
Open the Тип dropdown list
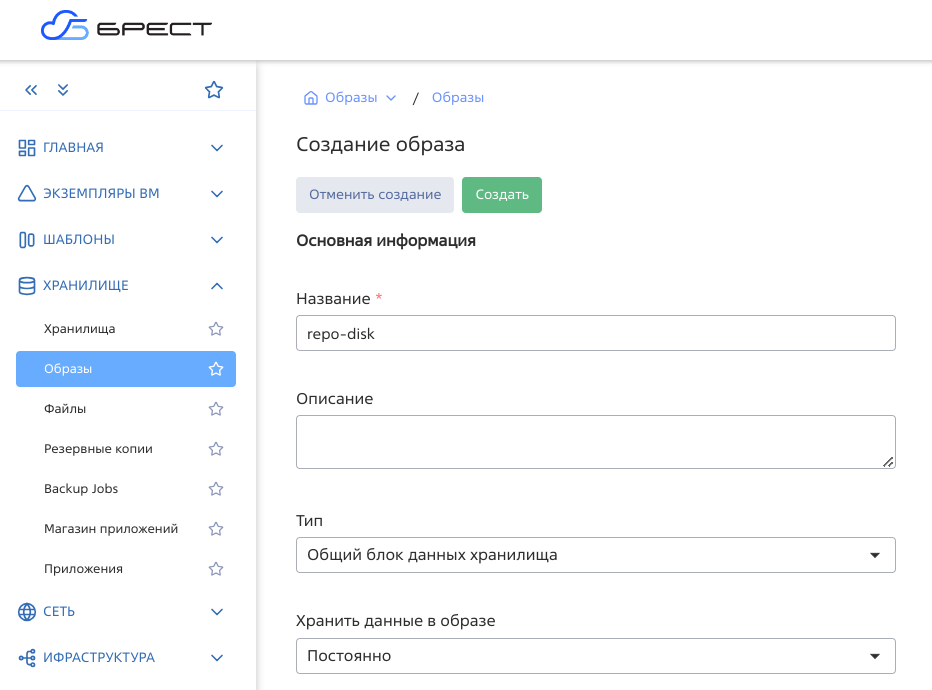click(x=595, y=555)
